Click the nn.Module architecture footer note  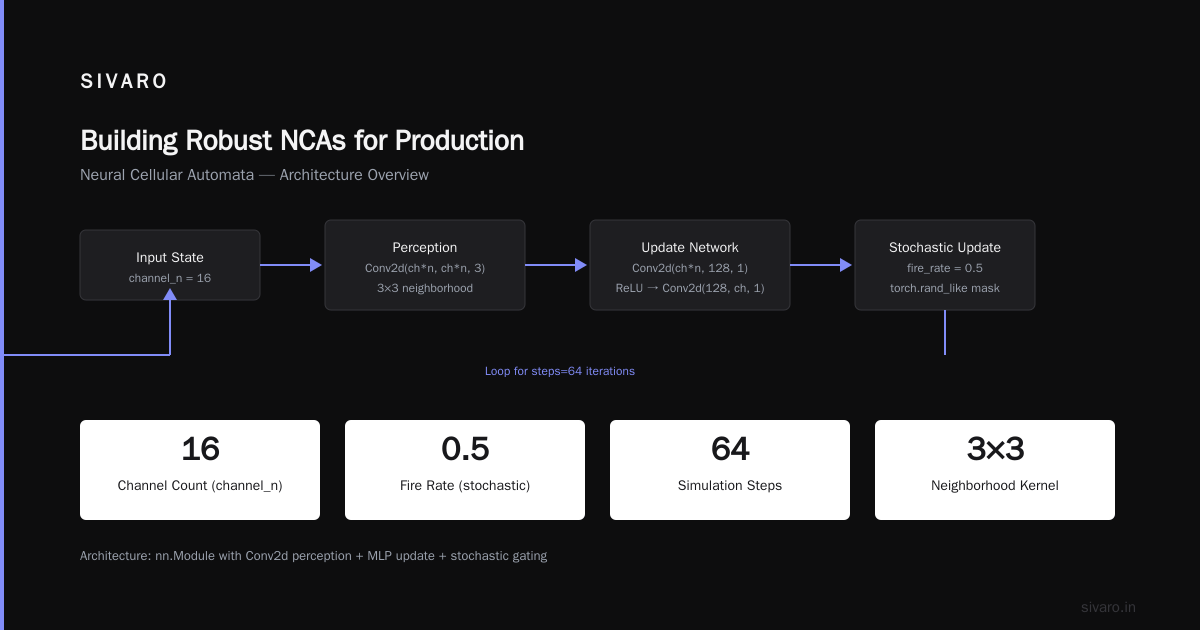[x=313, y=556]
